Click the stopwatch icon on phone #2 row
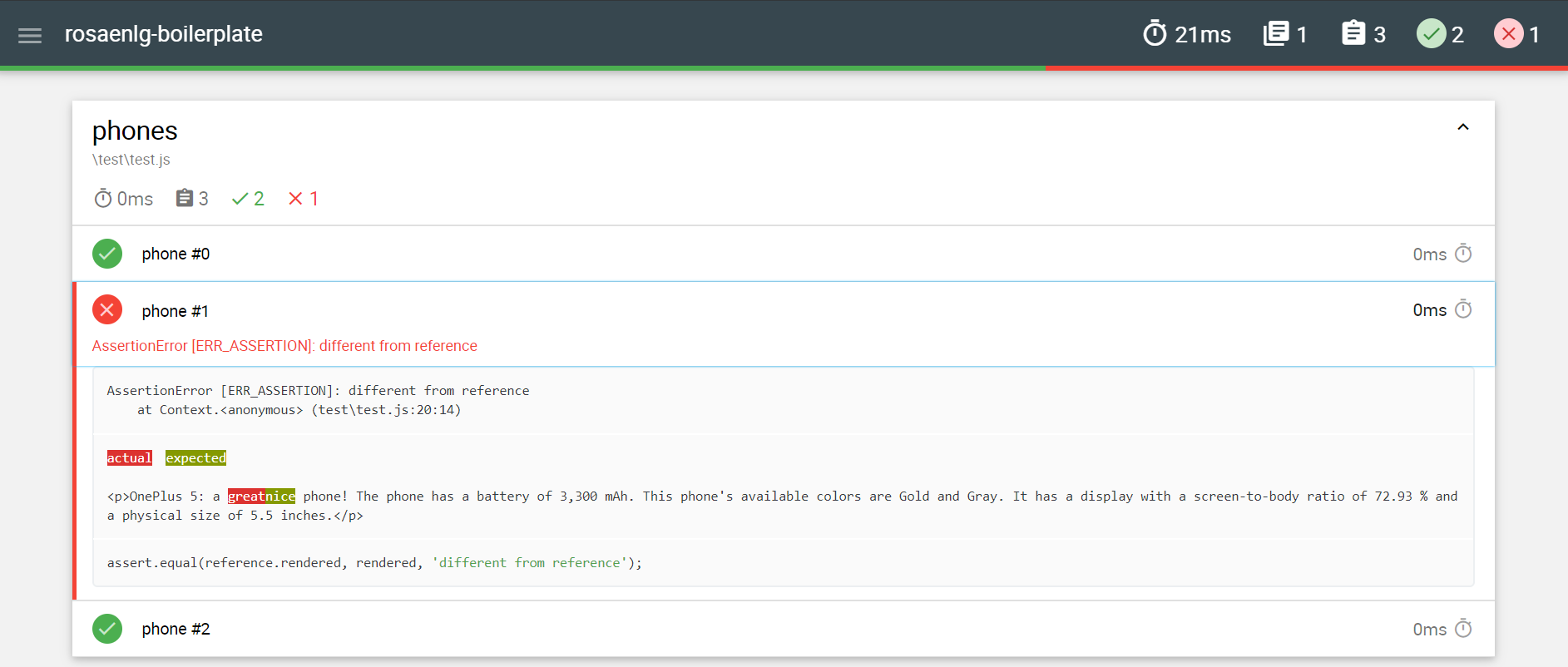Image resolution: width=1568 pixels, height=667 pixels. pyautogui.click(x=1463, y=628)
